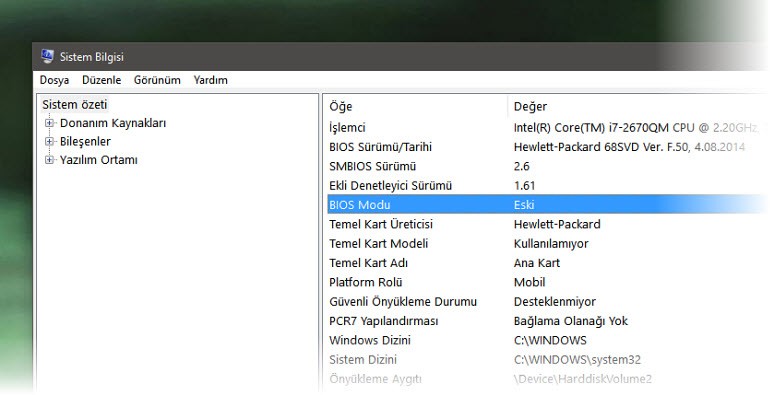This screenshot has width=770, height=395.
Task: Expand the Bileşenler node
Action: tap(49, 141)
